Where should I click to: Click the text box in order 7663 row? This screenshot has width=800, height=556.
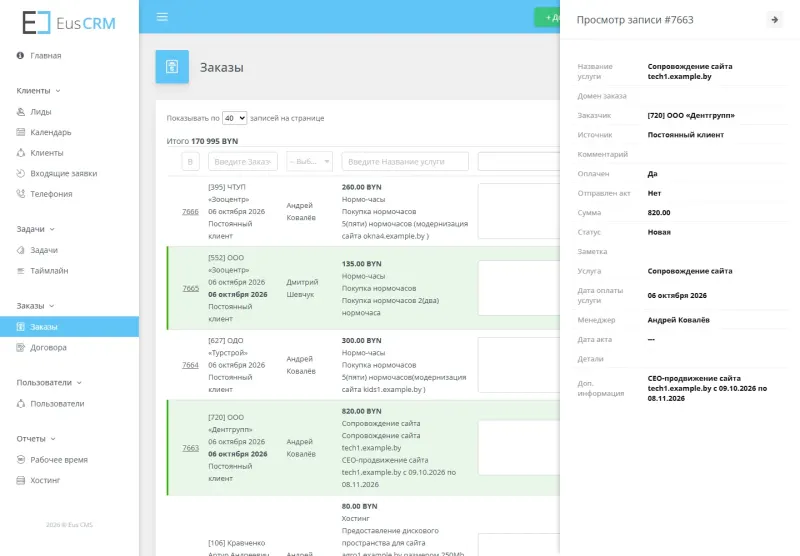[x=519, y=447]
